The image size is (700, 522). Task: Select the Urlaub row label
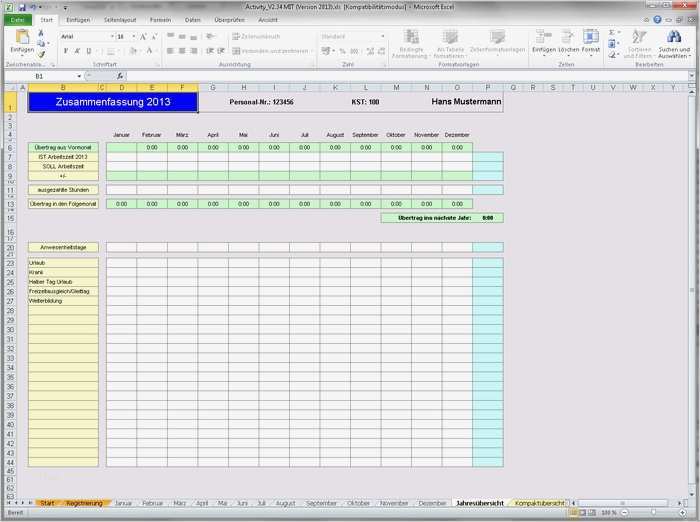point(63,263)
